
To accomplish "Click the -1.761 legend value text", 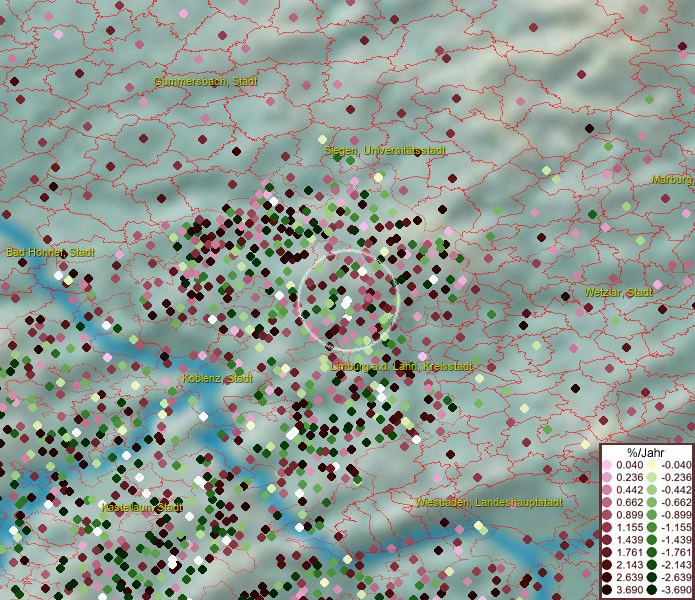I will pyautogui.click(x=676, y=552).
